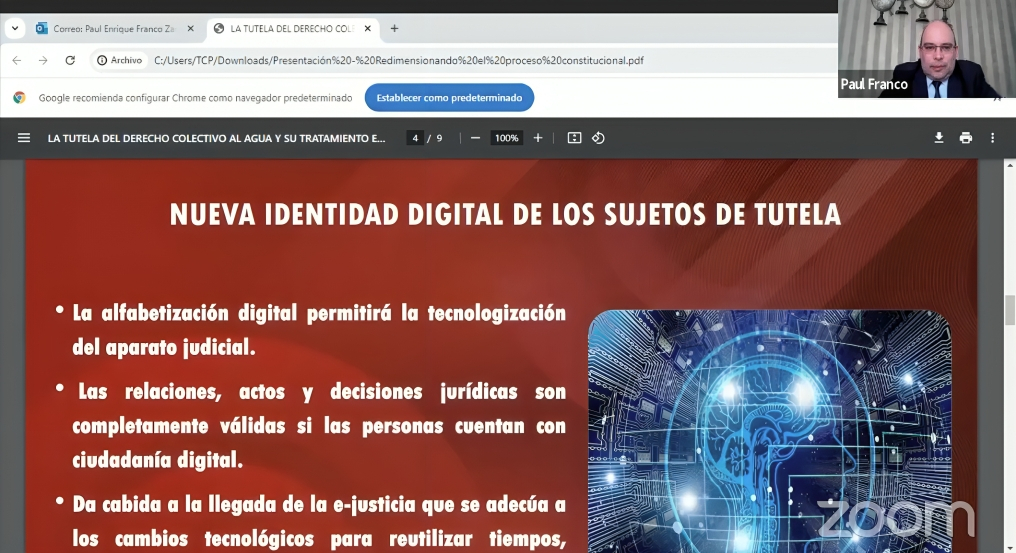Image resolution: width=1016 pixels, height=553 pixels.
Task: Switch to the Correo: Paul Enrique Franco tab
Action: click(x=112, y=29)
